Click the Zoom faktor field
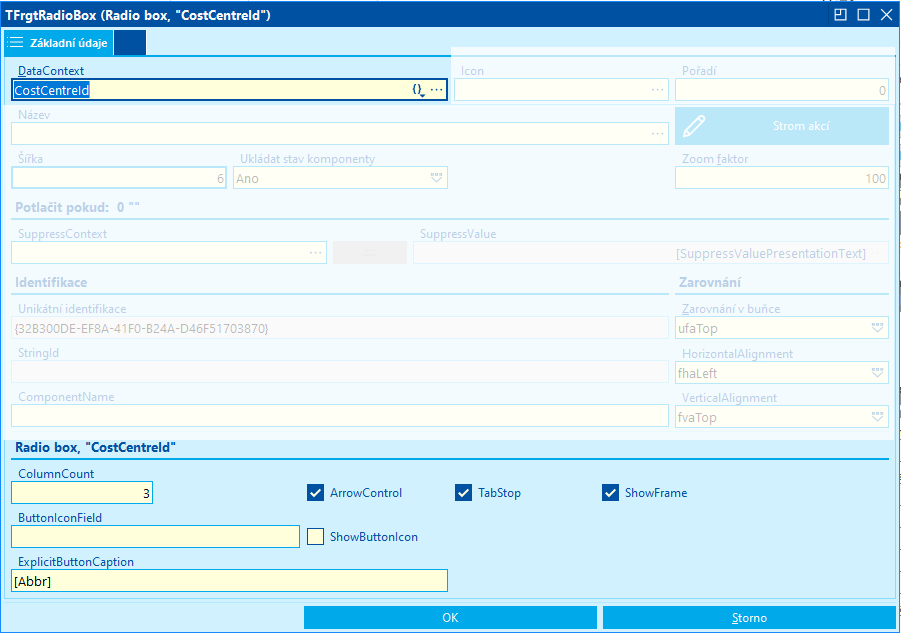Screen dimensions: 901x633 click(x=782, y=178)
